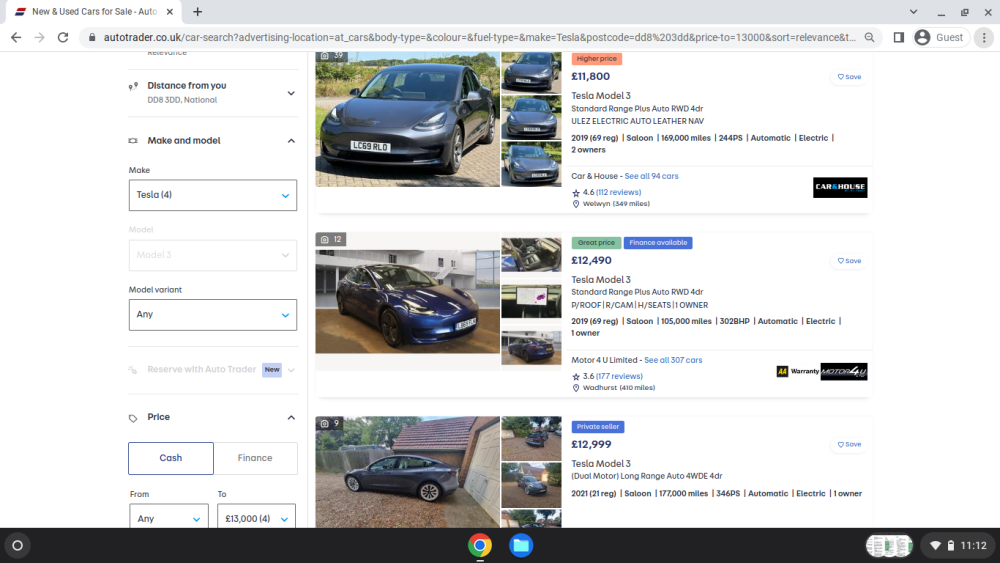Collapse the Make and model section

[x=212, y=140]
